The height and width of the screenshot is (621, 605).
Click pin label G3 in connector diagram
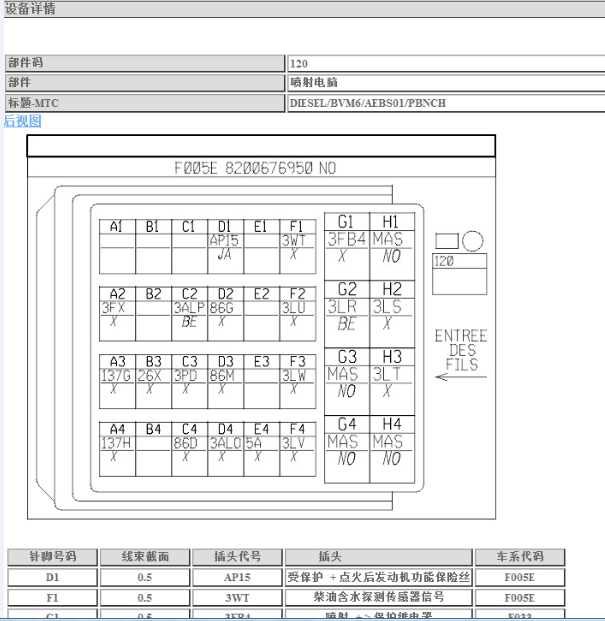click(347, 357)
